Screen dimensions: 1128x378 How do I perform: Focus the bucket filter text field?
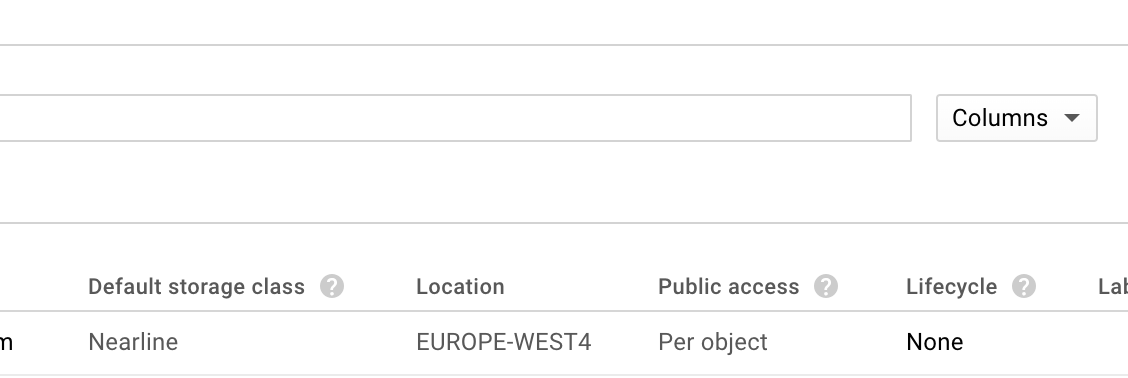pos(455,118)
